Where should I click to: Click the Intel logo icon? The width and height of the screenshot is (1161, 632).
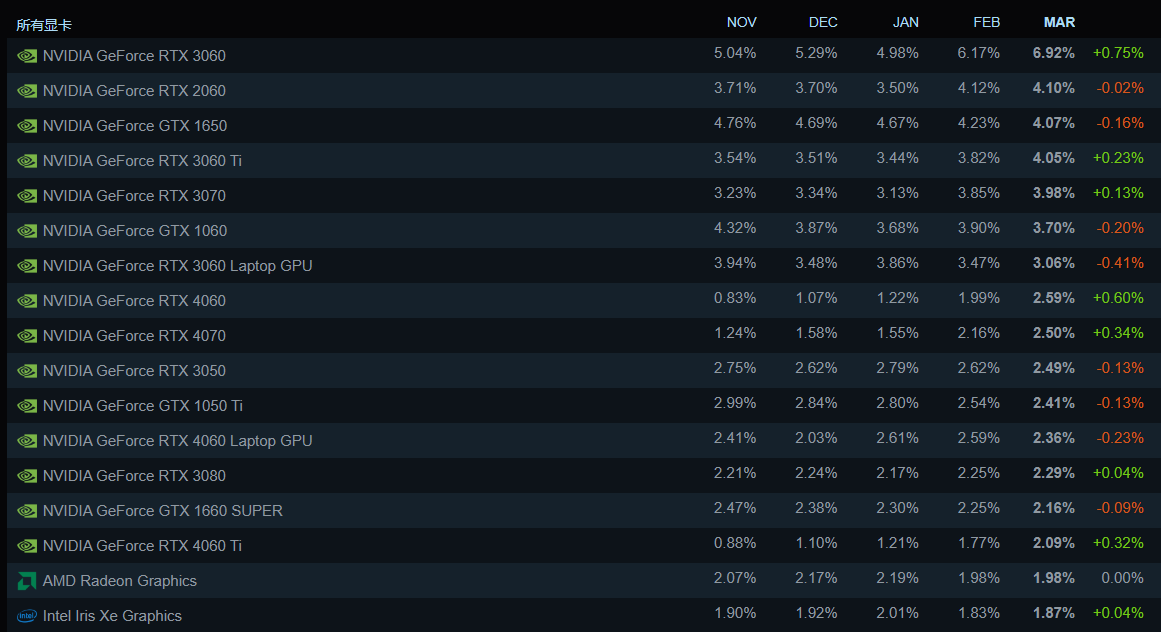coord(27,616)
